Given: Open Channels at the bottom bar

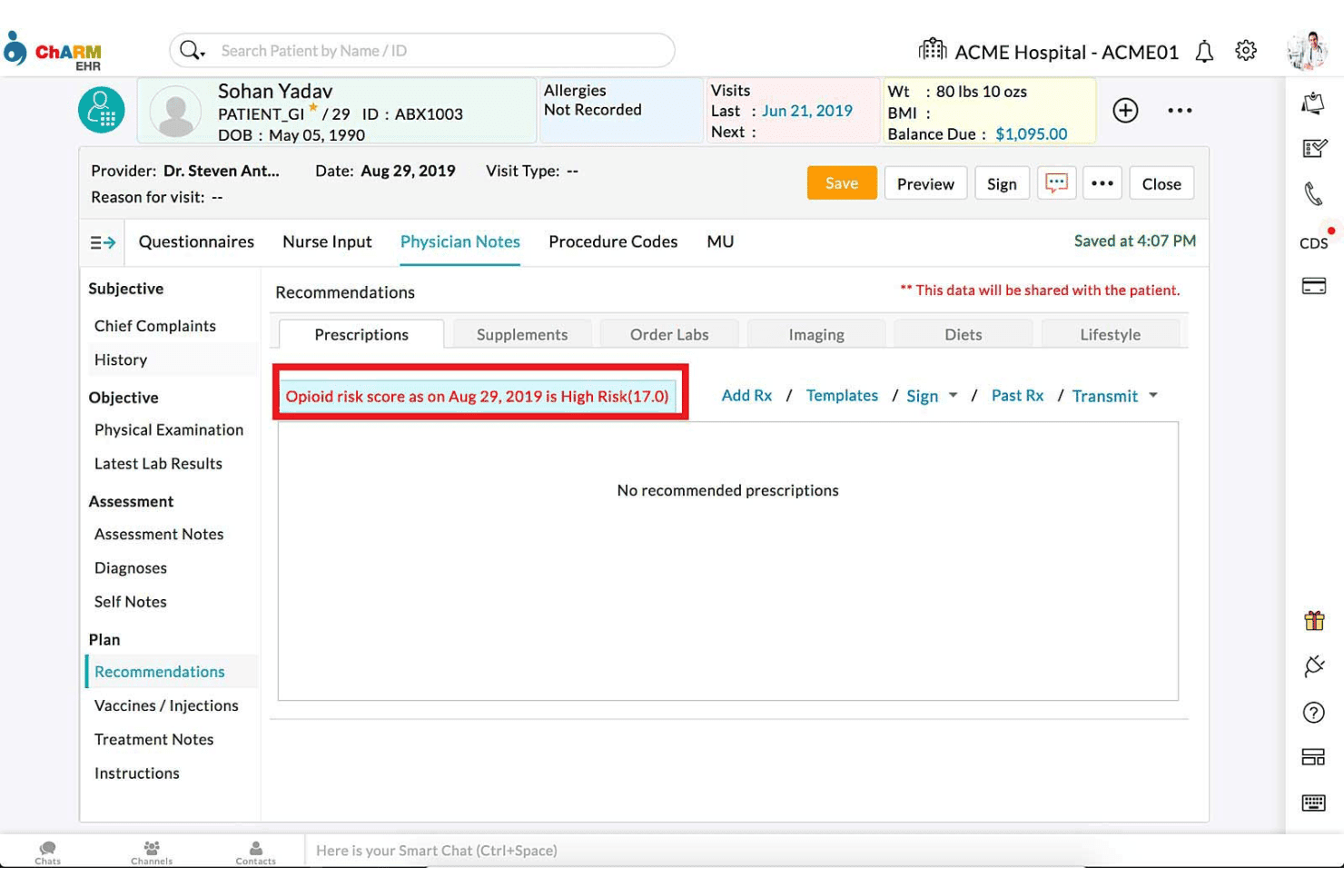Looking at the screenshot, I should 152,852.
